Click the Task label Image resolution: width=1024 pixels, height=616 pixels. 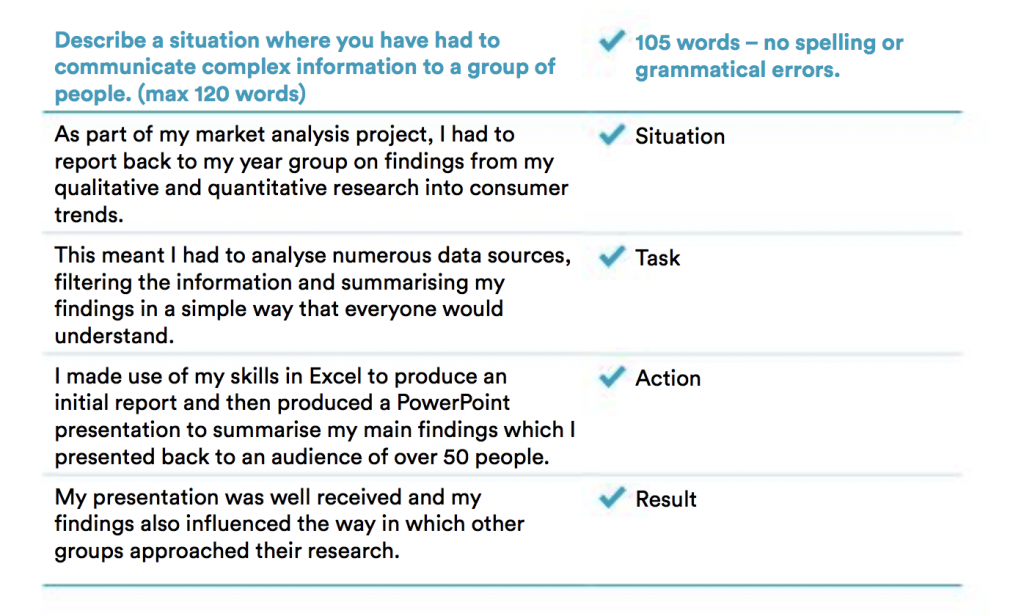(x=657, y=258)
